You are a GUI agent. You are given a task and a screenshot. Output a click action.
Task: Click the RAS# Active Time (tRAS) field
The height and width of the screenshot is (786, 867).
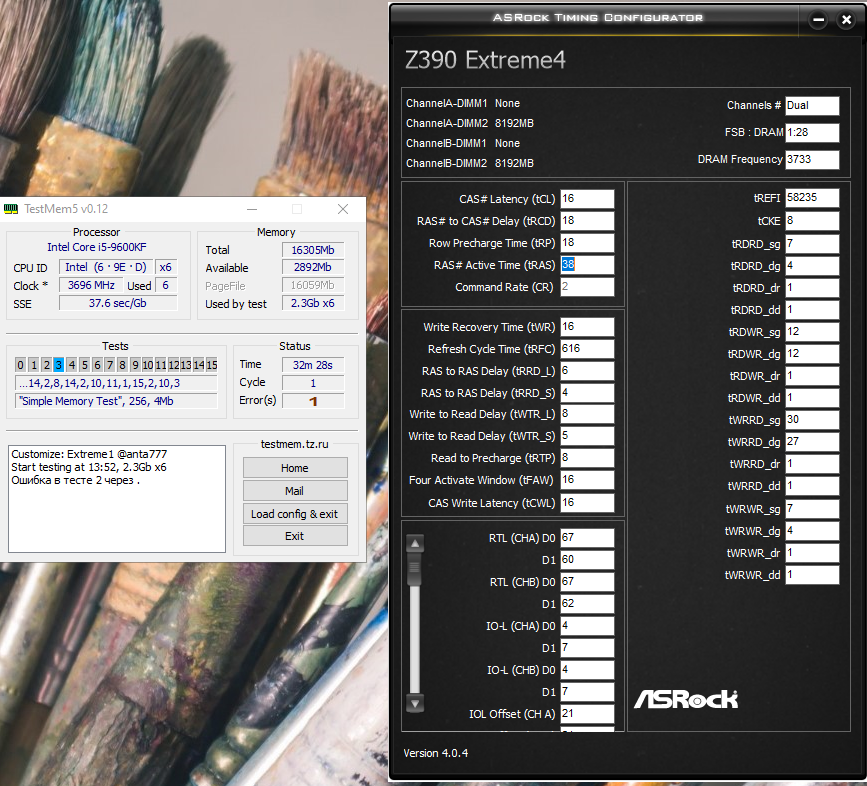pyautogui.click(x=587, y=265)
